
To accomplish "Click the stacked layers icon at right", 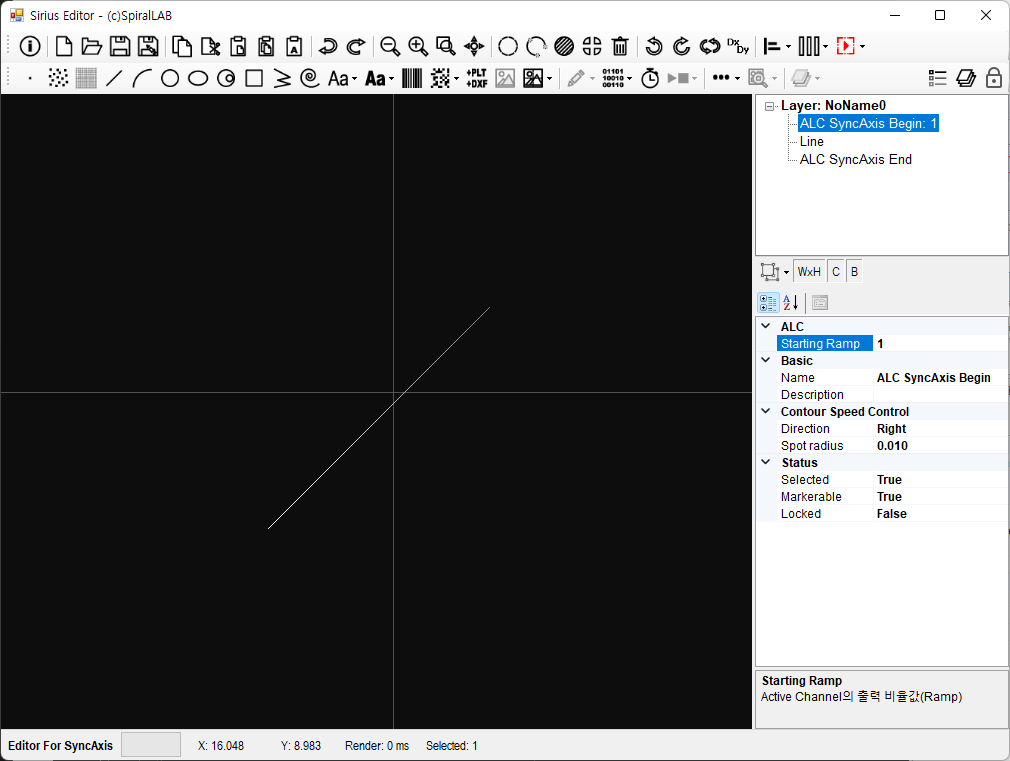I will pyautogui.click(x=966, y=79).
